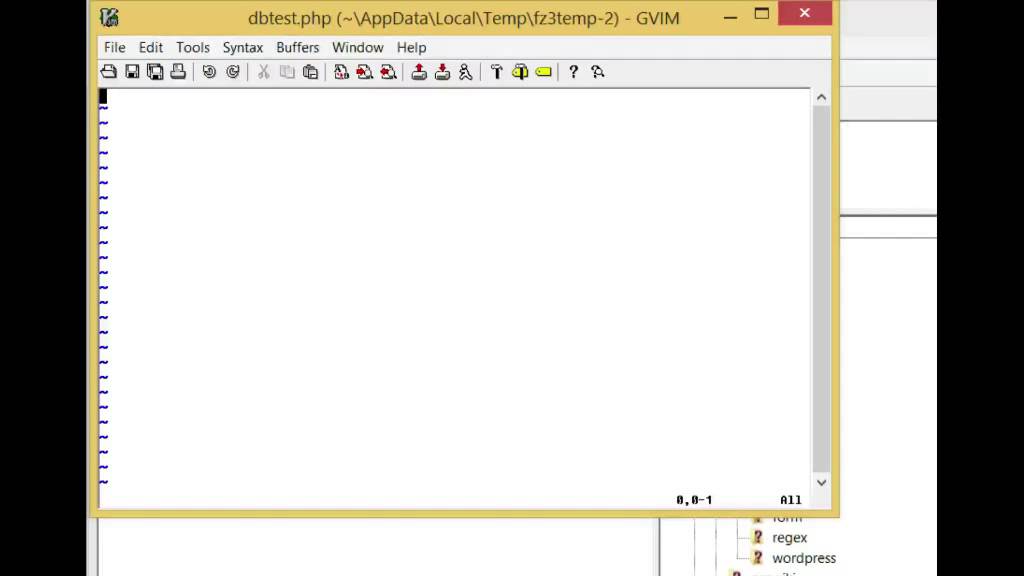Click the GVIM application icon in the title bar
Image resolution: width=1024 pixels, height=576 pixels.
(109, 17)
